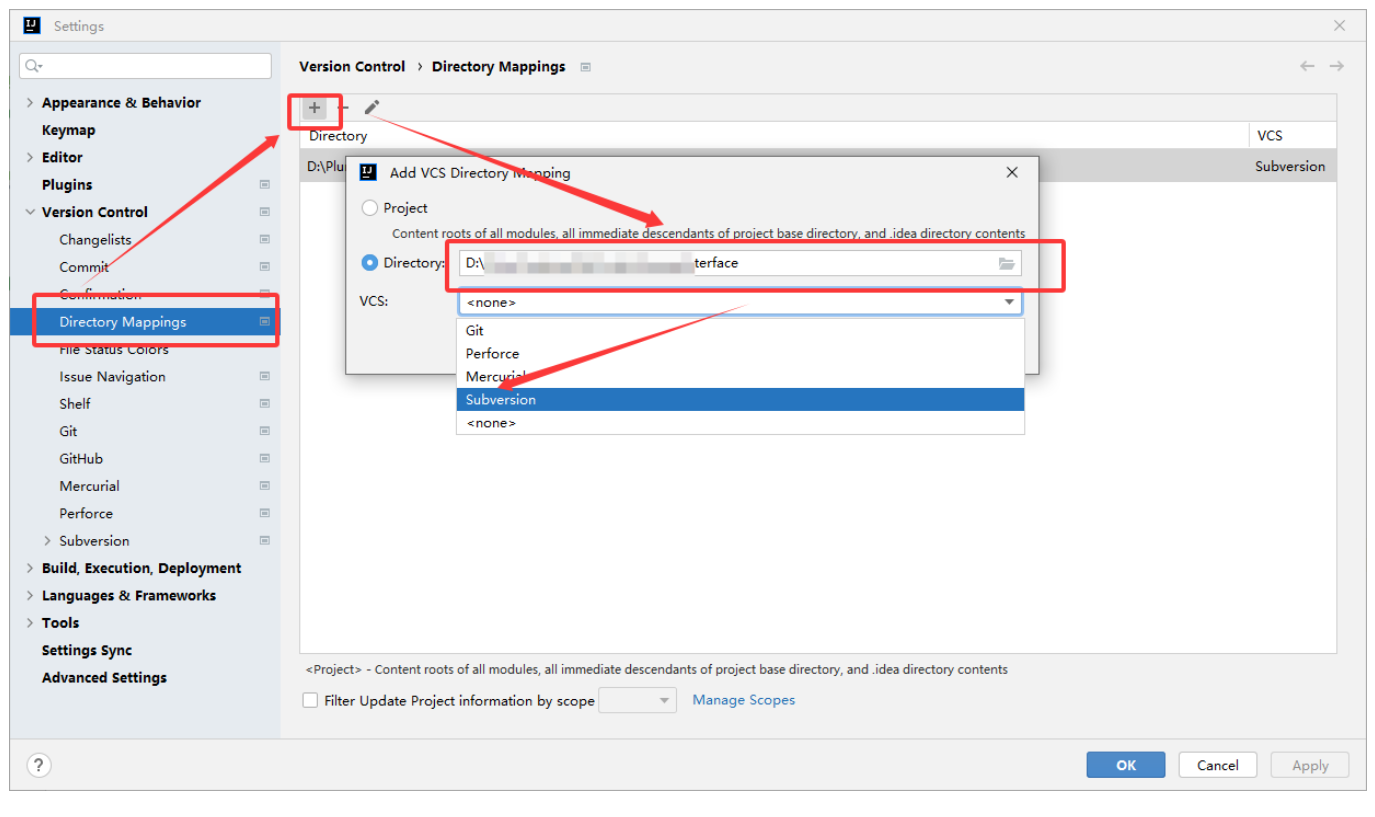Click project-level icon beside Directory Mappings heading
1375x817 pixels.
(585, 67)
